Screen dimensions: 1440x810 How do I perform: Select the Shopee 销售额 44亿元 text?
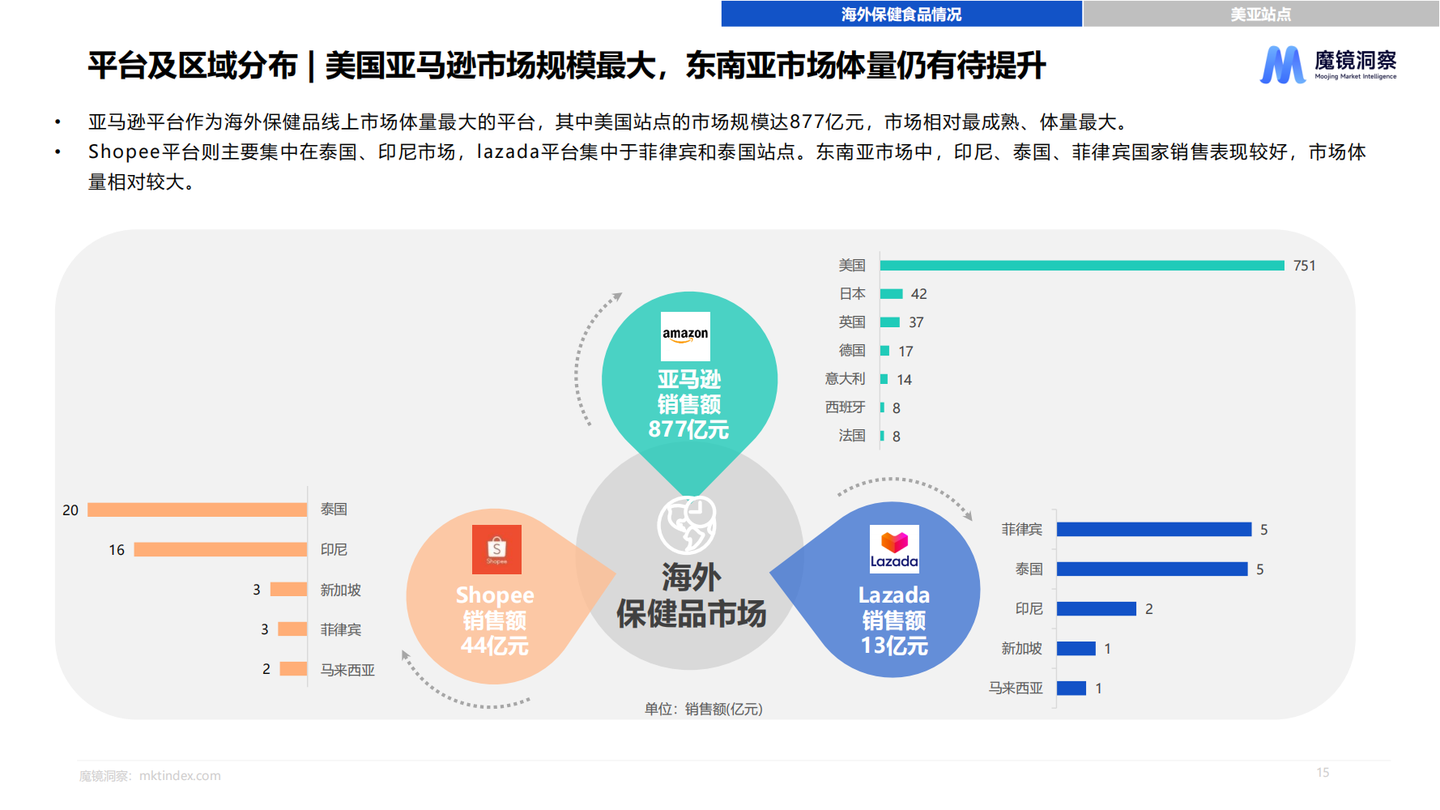click(495, 620)
